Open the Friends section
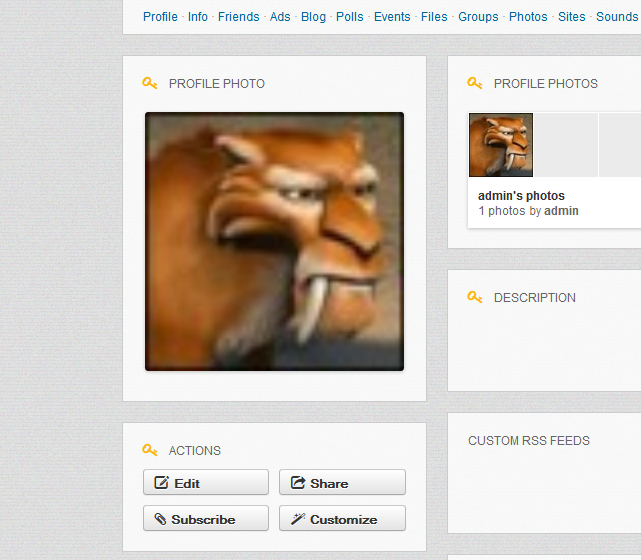 (x=239, y=17)
